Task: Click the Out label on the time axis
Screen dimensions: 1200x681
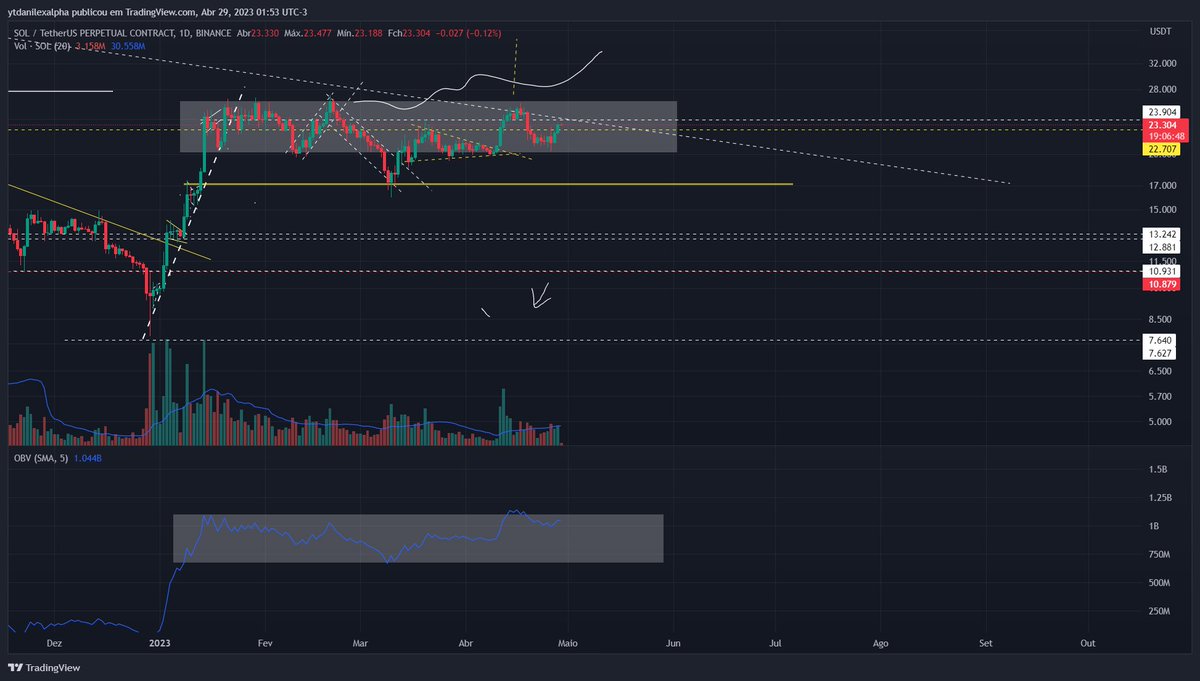Action: pos(1088,645)
